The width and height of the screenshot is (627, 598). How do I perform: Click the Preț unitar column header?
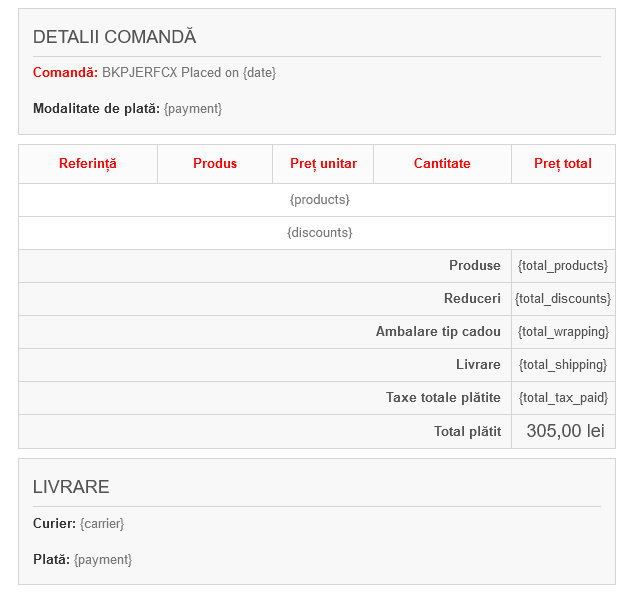pos(323,163)
